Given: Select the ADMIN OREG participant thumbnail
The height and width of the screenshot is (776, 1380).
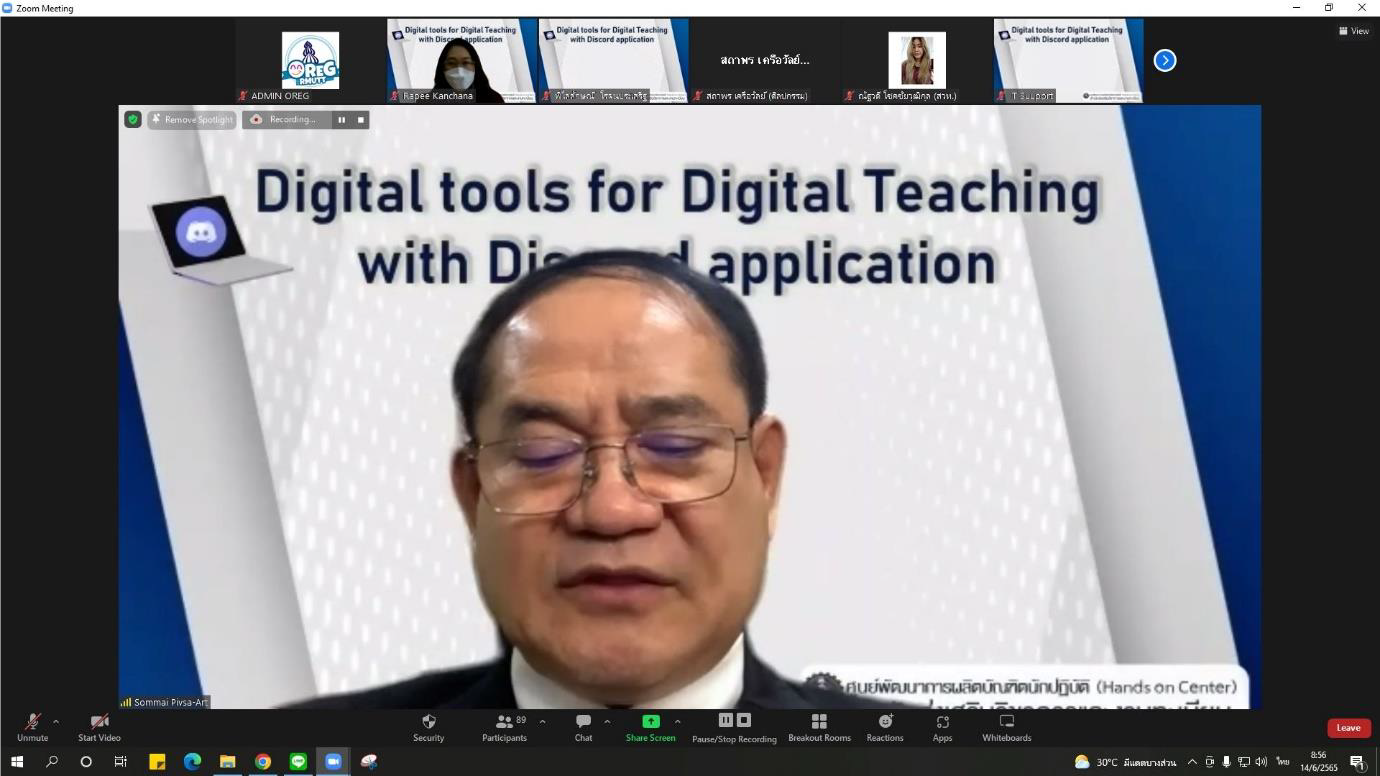Looking at the screenshot, I should [x=310, y=60].
